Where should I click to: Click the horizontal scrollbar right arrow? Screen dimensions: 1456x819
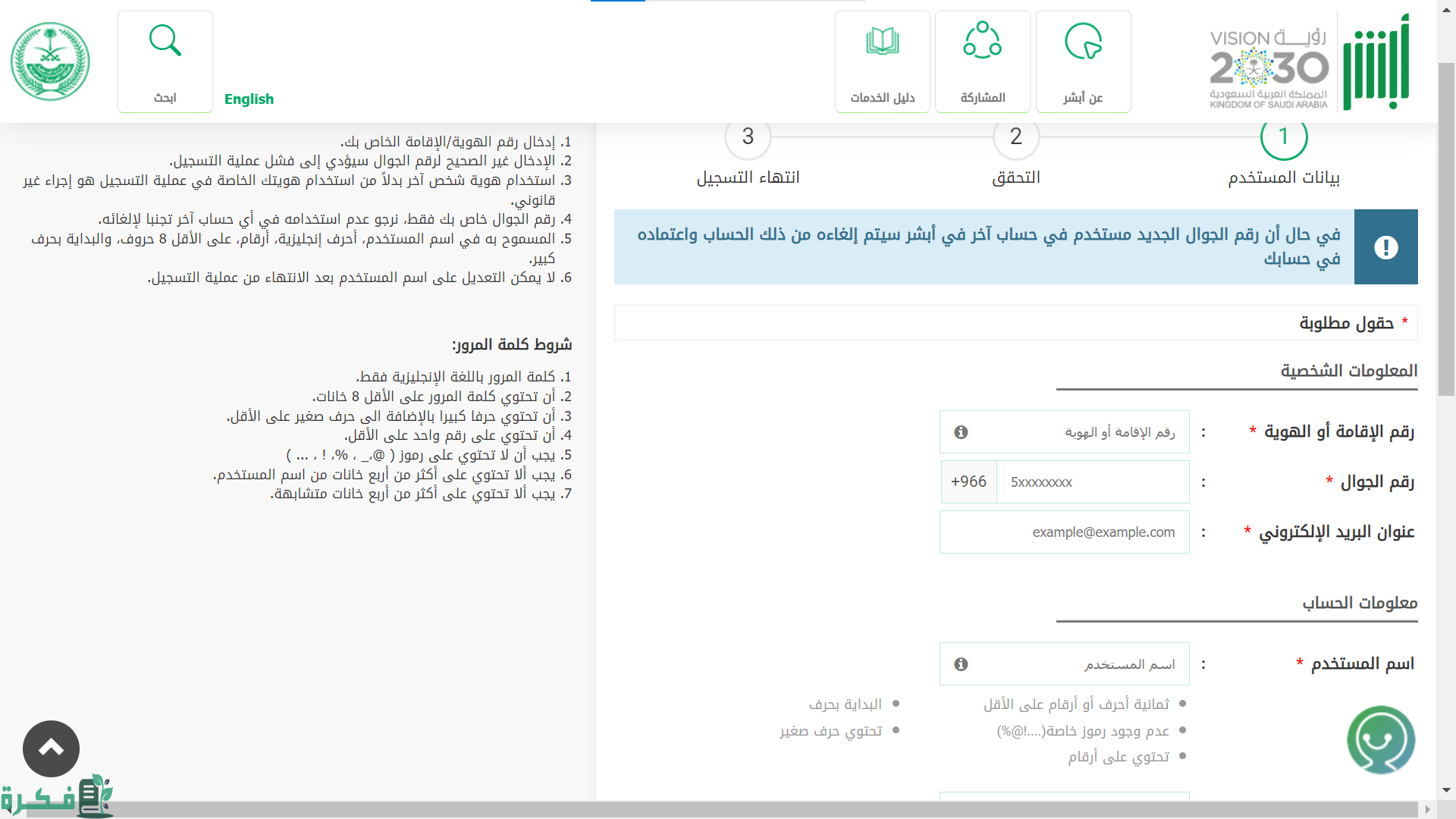click(1428, 809)
